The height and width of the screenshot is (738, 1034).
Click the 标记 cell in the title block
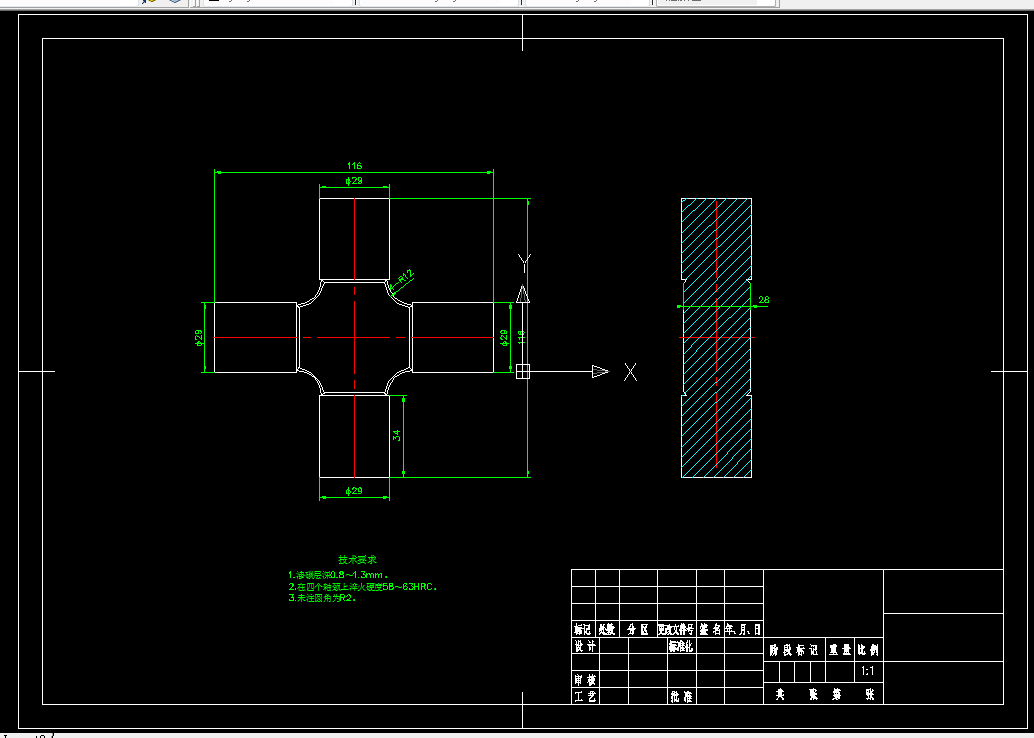click(x=583, y=629)
